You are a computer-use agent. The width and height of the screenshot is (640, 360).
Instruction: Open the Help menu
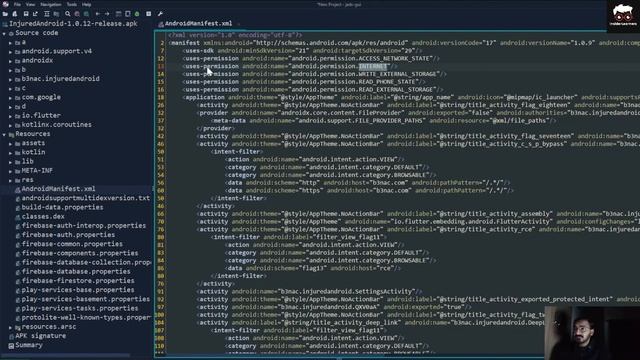[87, 4]
